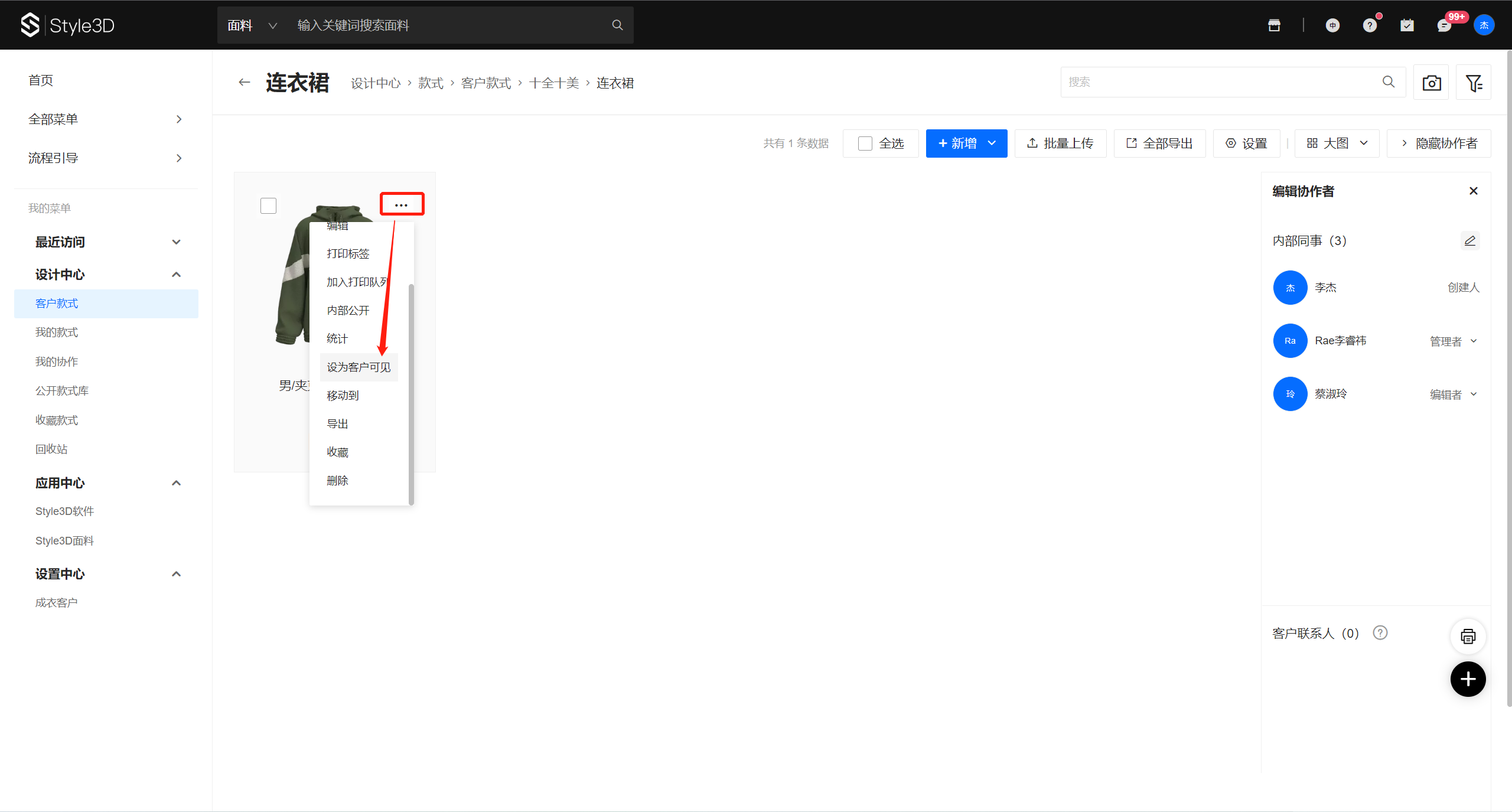This screenshot has height=812, width=1512.
Task: Open the help question mark icon
Action: tap(1369, 25)
